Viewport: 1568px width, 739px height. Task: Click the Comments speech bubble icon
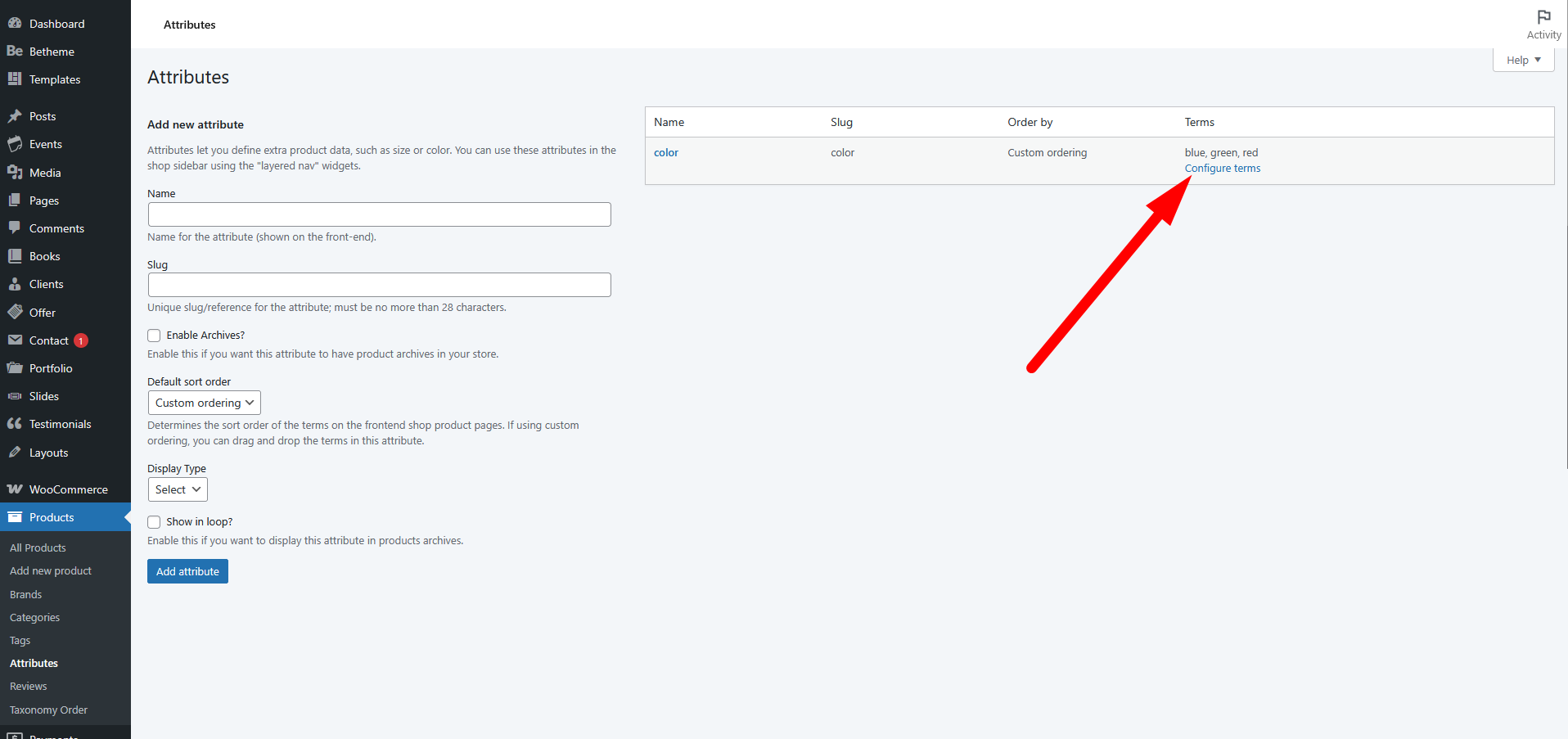[15, 228]
